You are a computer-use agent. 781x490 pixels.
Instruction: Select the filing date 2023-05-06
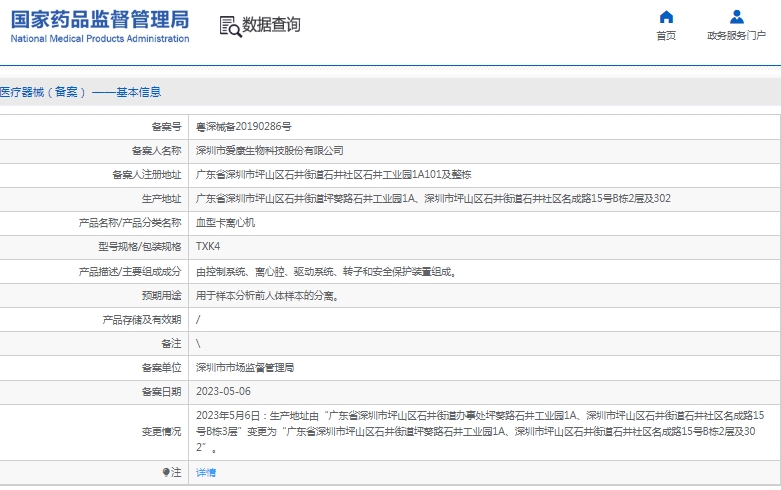click(223, 391)
